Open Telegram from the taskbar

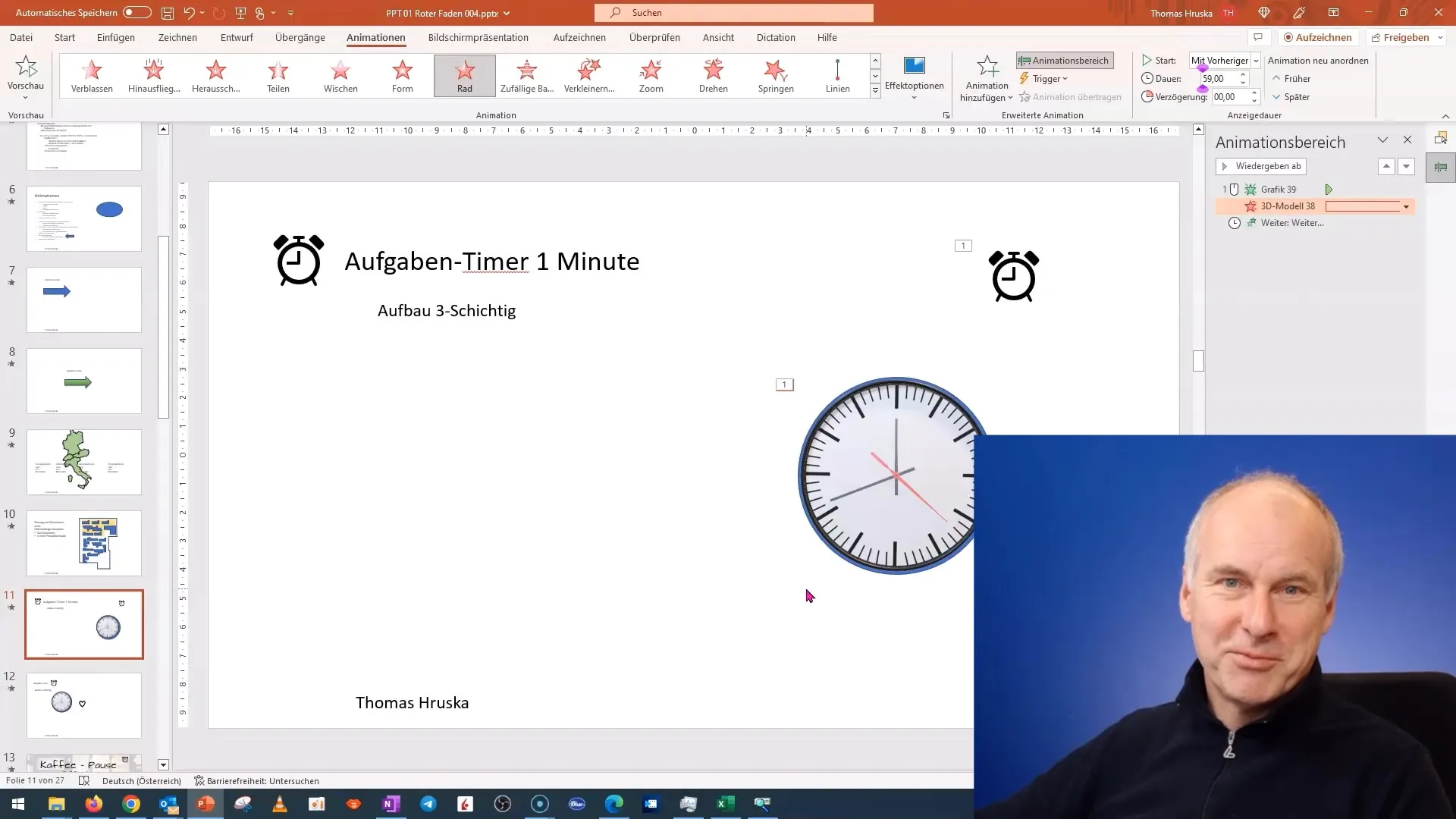428,804
